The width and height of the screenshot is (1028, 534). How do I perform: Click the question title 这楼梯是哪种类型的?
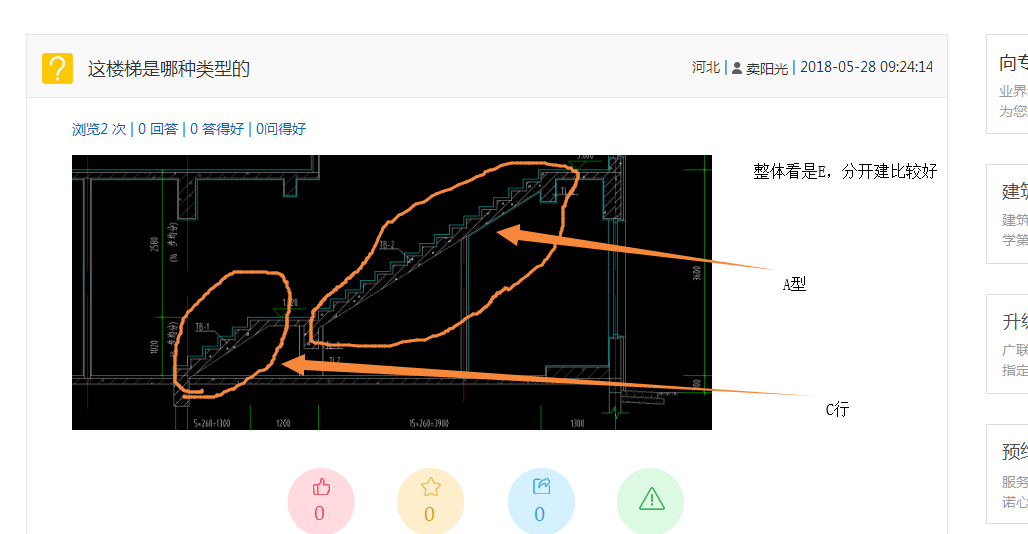(169, 68)
